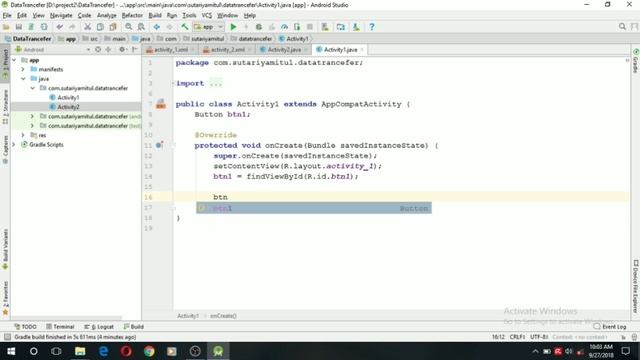
Task: Click the Copy toolbar icon
Action: (100, 27)
